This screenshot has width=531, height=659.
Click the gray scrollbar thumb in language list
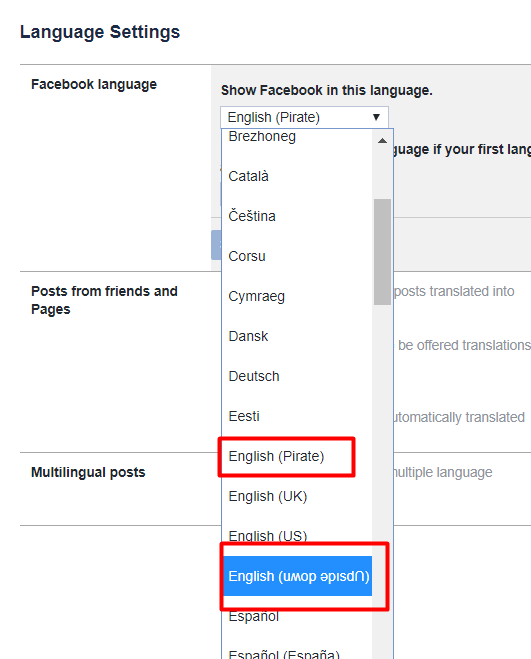point(382,252)
